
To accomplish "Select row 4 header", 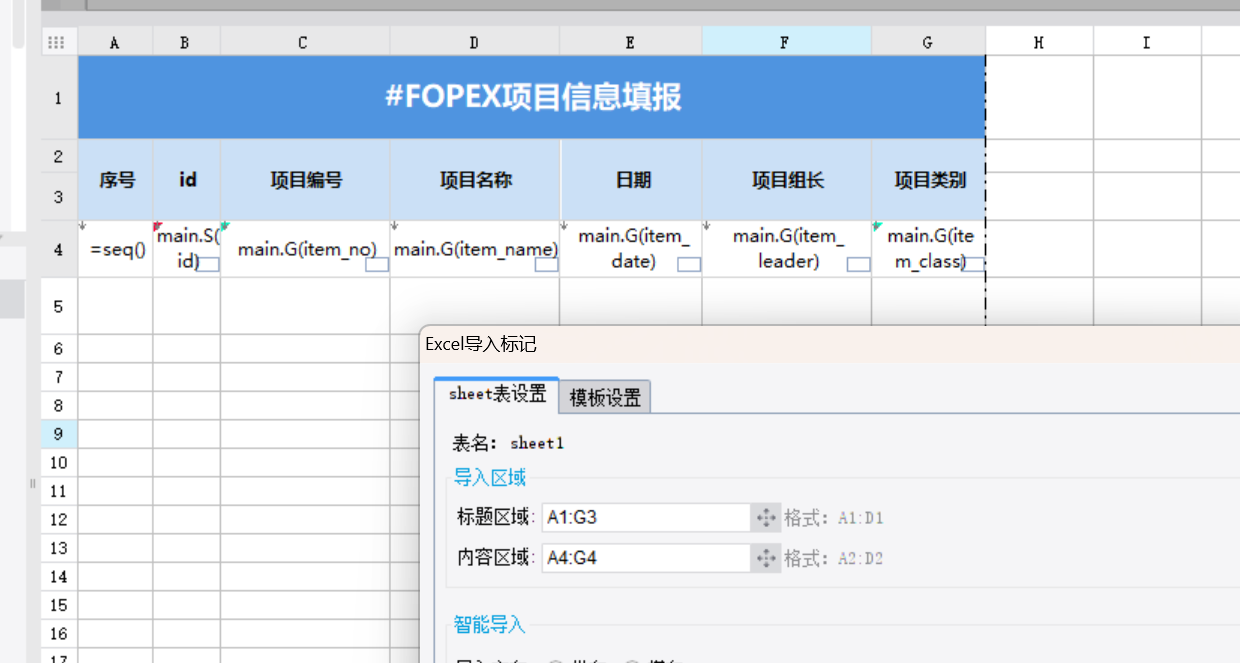I will point(58,249).
